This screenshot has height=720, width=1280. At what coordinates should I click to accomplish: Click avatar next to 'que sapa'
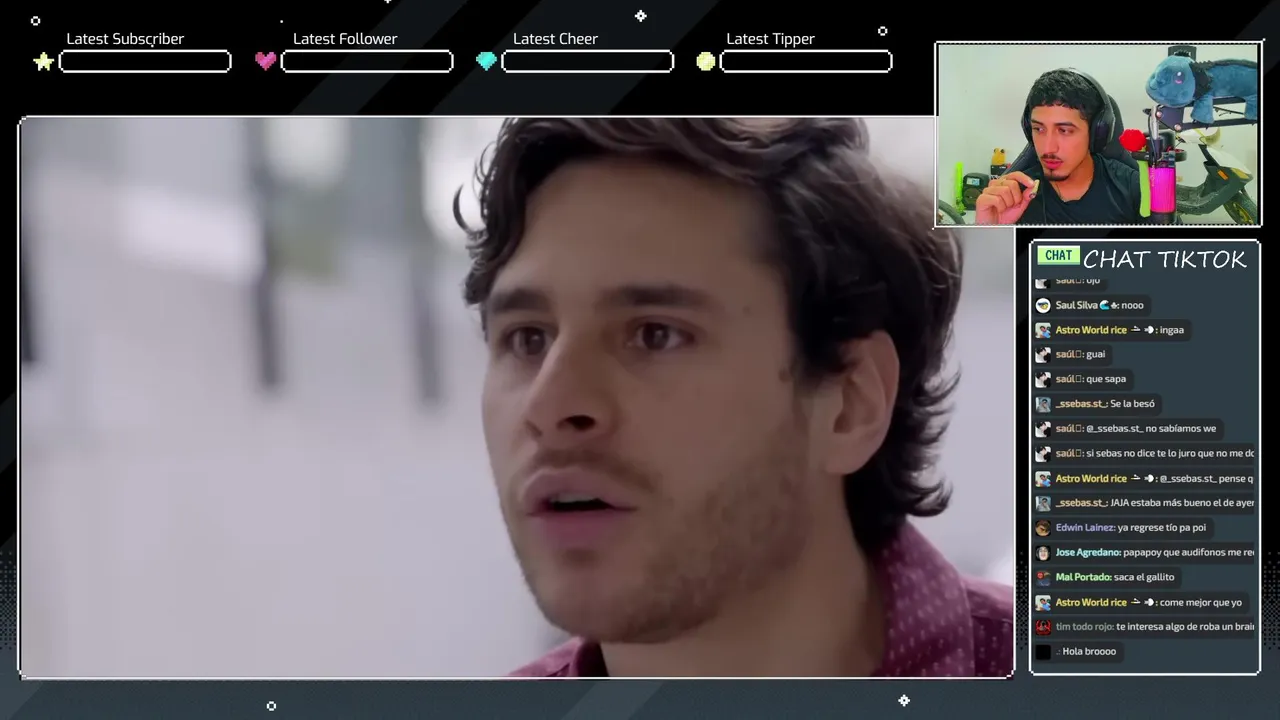coord(1043,379)
